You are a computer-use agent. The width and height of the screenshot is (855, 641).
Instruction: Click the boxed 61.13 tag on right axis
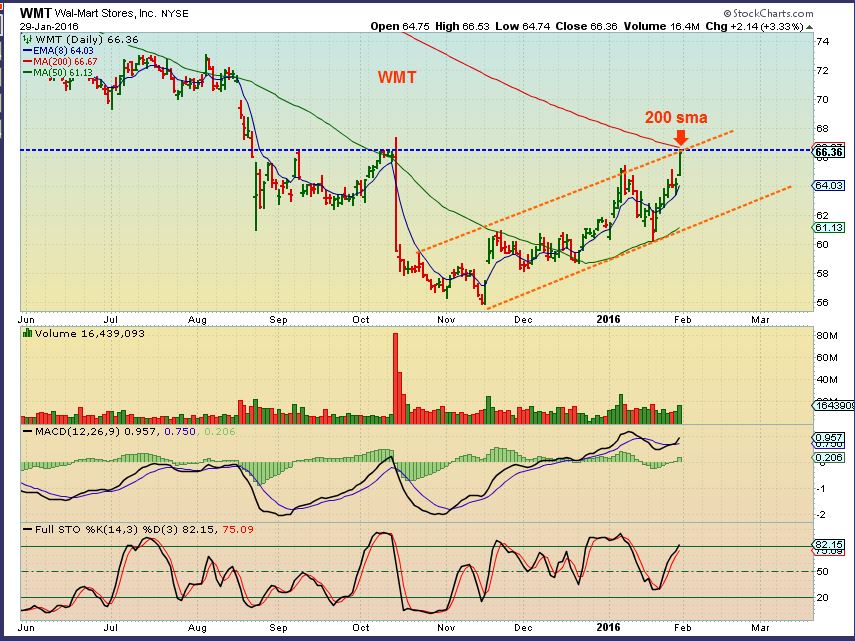coord(829,227)
